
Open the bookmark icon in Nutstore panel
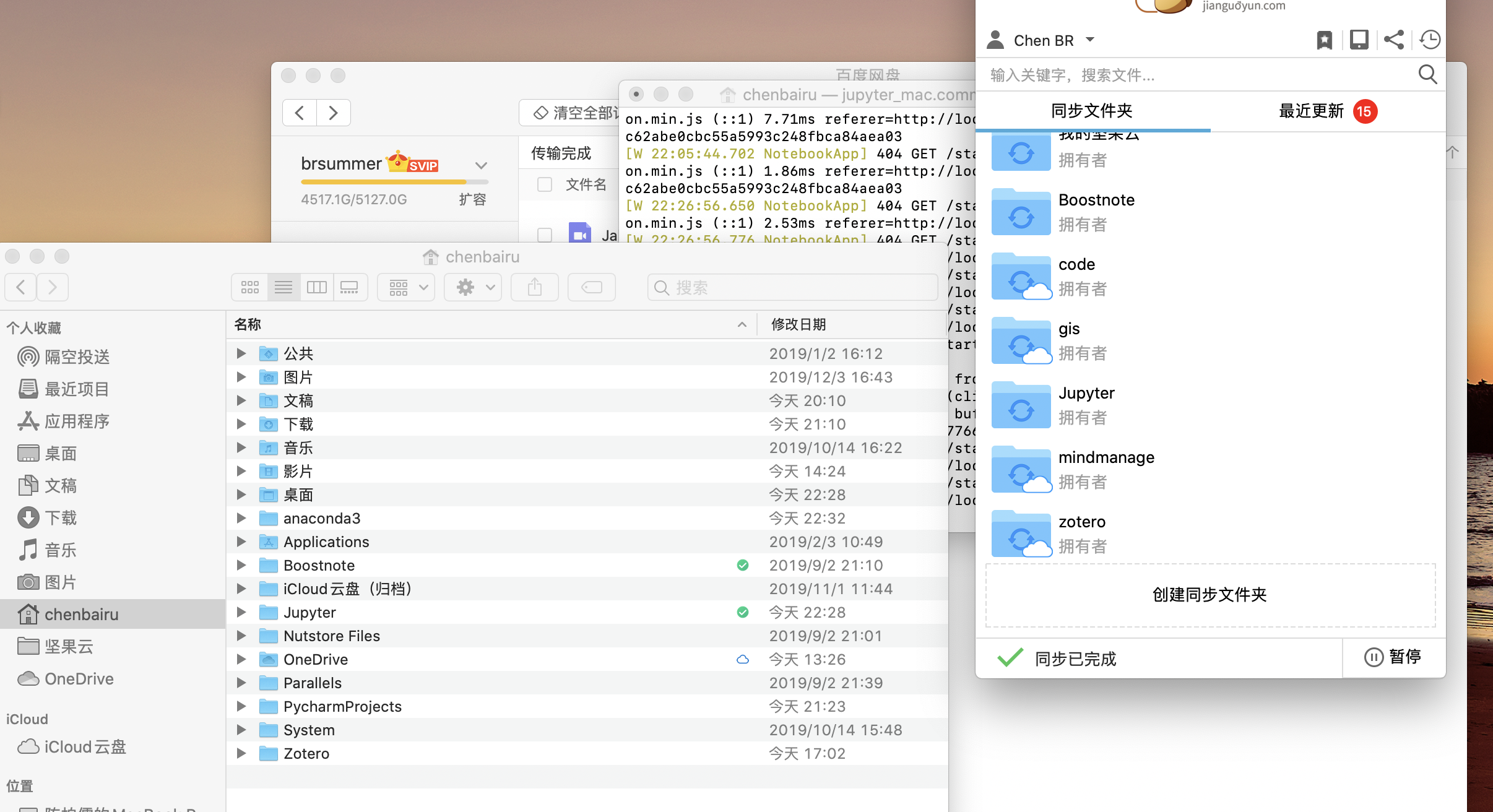(x=1324, y=40)
